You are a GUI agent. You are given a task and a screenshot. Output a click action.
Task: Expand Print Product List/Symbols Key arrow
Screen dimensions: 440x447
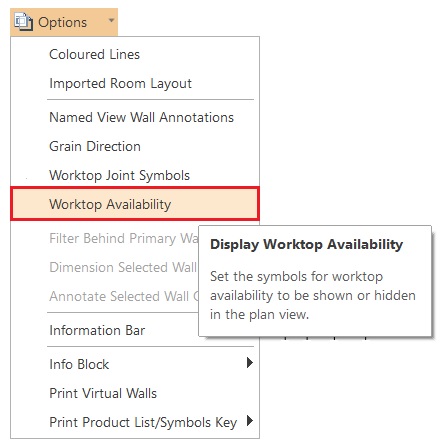point(250,421)
